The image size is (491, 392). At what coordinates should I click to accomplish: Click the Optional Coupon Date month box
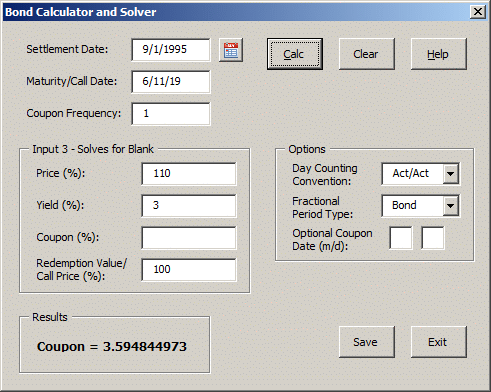click(x=401, y=238)
